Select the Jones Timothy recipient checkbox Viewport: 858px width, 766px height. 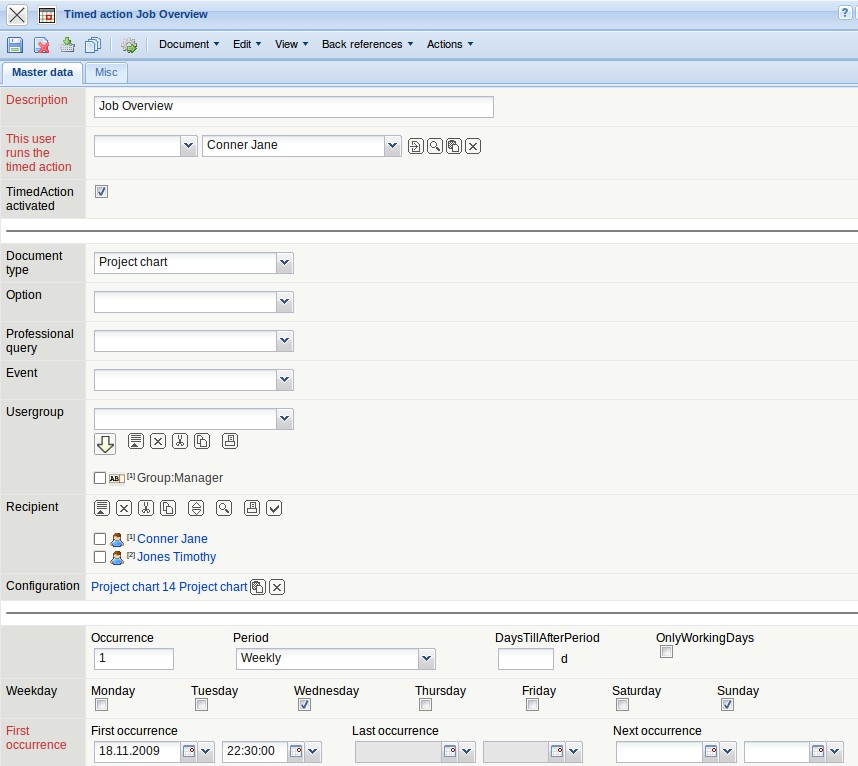point(99,557)
